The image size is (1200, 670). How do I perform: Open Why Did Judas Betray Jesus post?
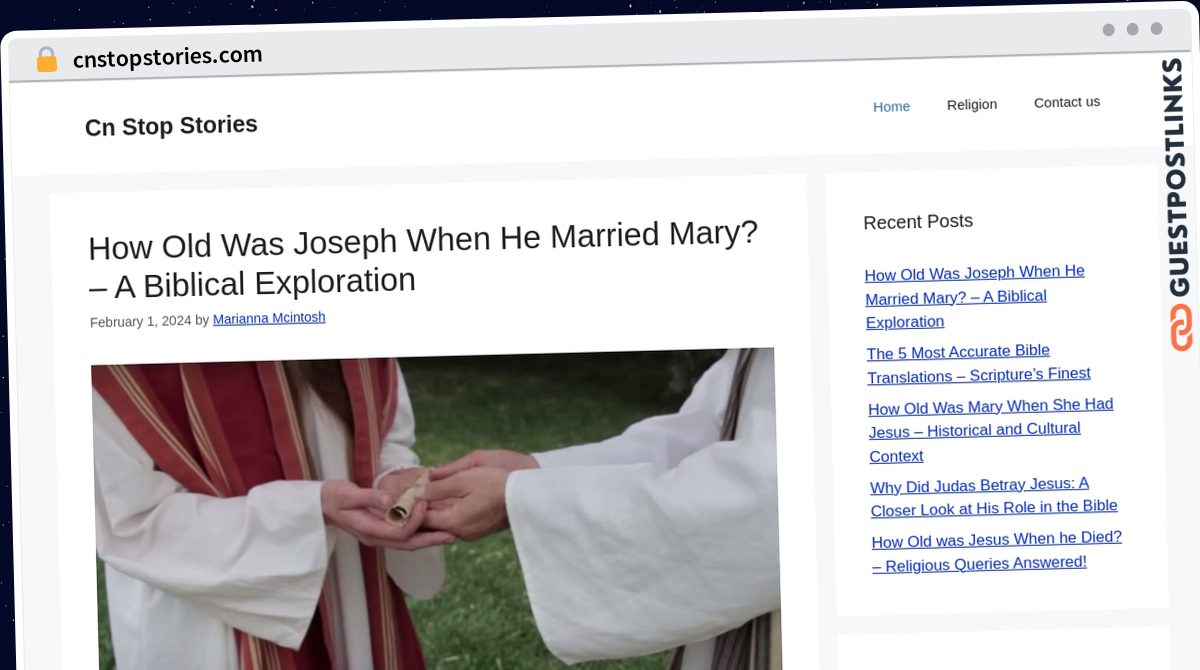(x=994, y=497)
